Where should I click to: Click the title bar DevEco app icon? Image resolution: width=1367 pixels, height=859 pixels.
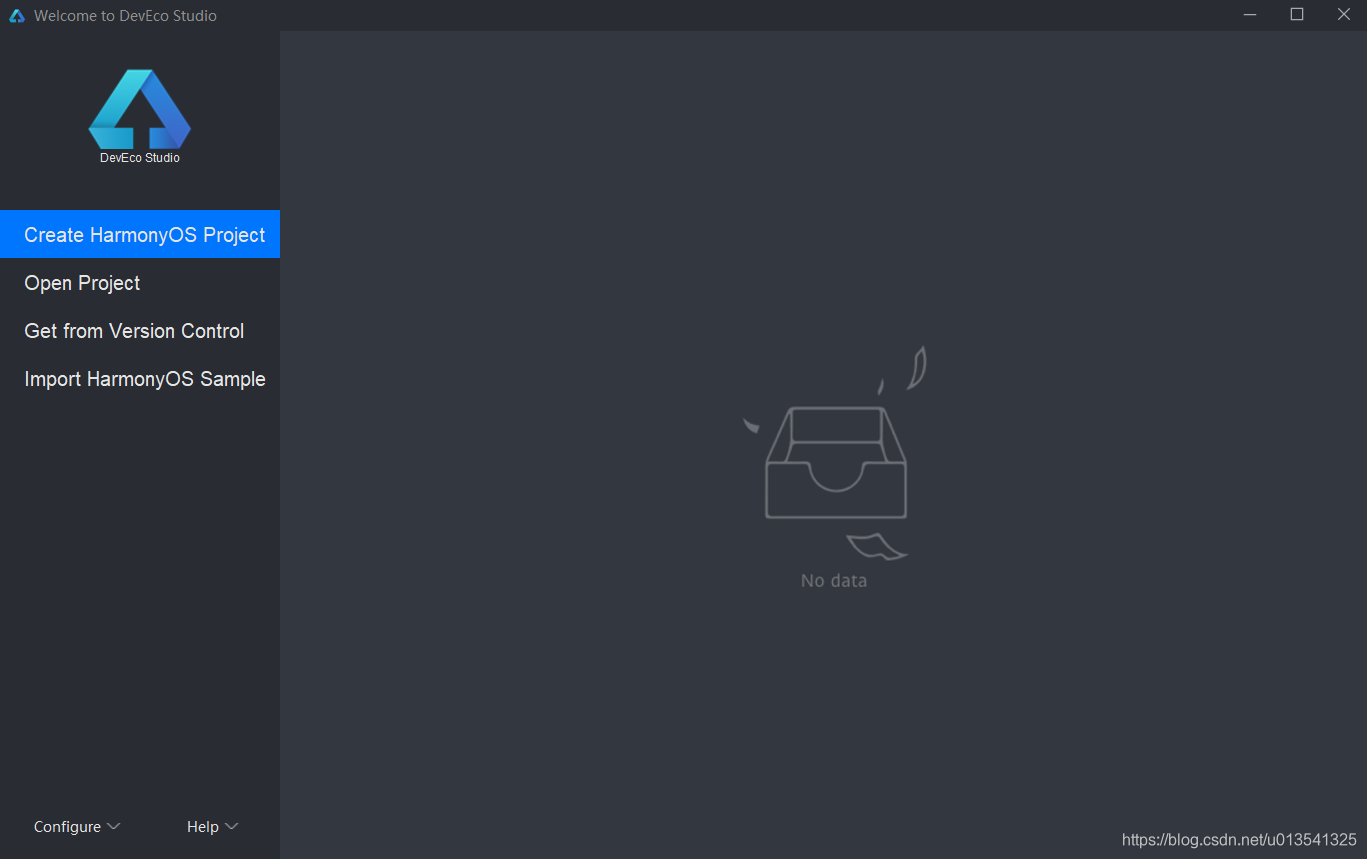click(x=16, y=15)
